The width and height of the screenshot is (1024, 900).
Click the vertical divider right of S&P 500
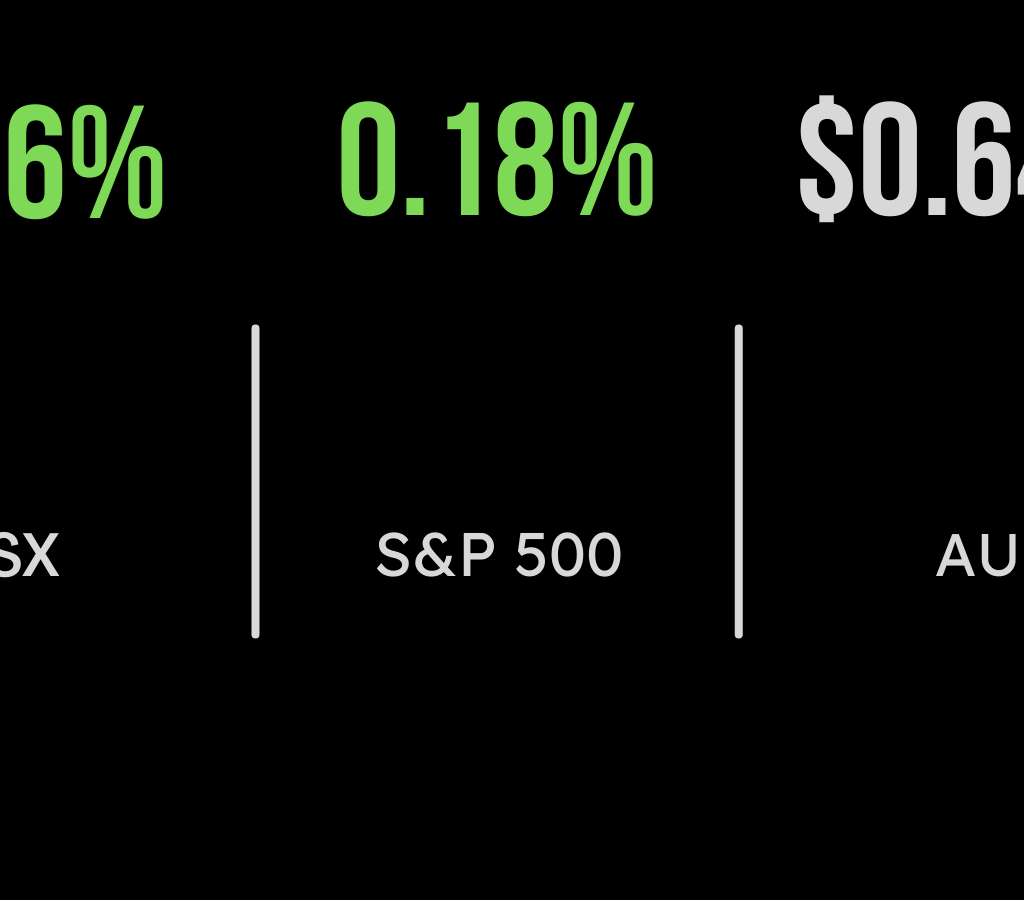point(739,480)
